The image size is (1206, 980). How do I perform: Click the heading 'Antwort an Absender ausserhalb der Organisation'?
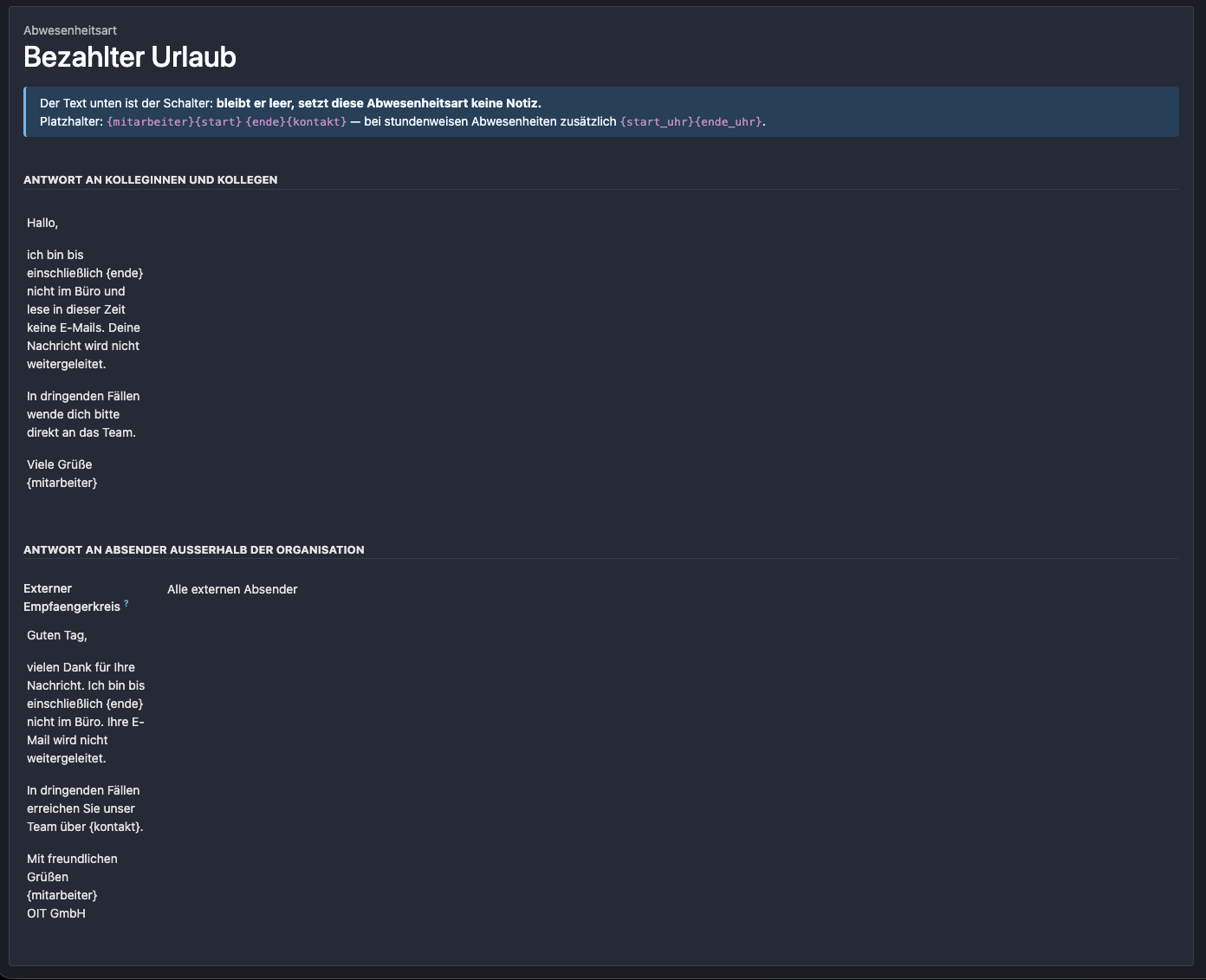click(x=194, y=550)
